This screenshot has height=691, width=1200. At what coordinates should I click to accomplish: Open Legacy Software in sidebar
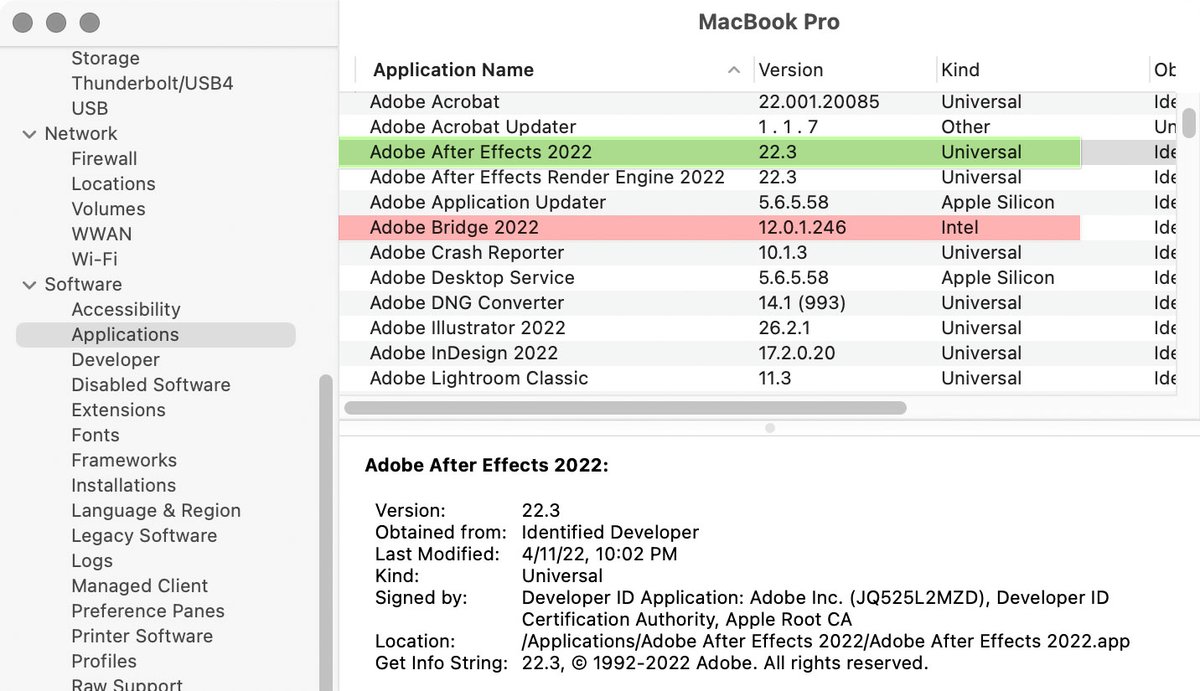click(x=144, y=535)
